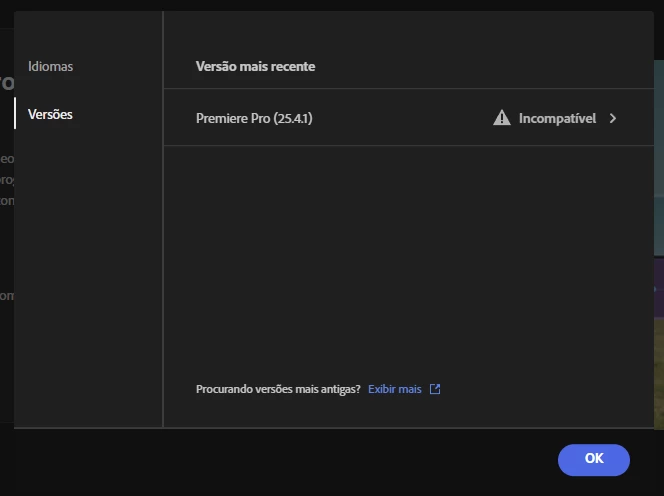
Task: Click the Incompatível status label
Action: pos(557,118)
